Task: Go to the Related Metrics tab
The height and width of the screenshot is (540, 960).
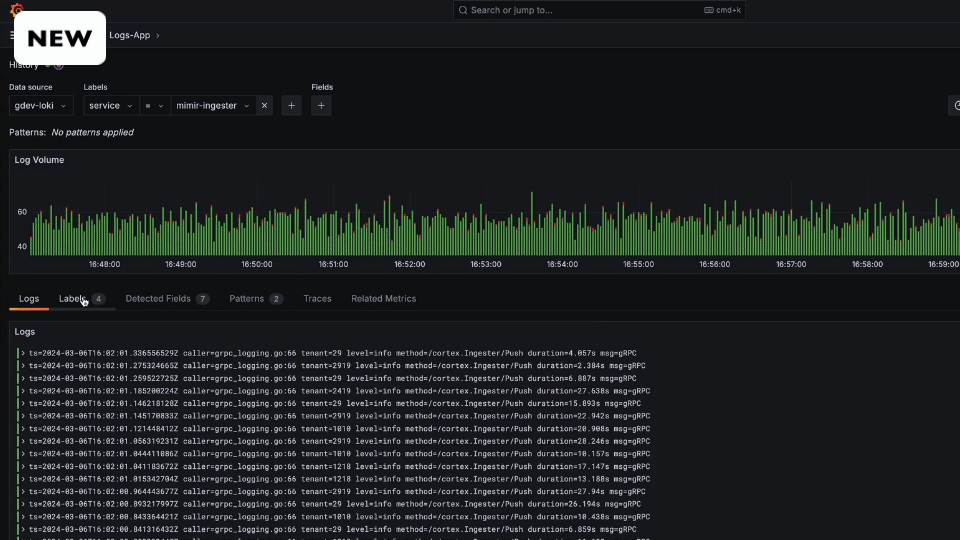Action: tap(383, 298)
